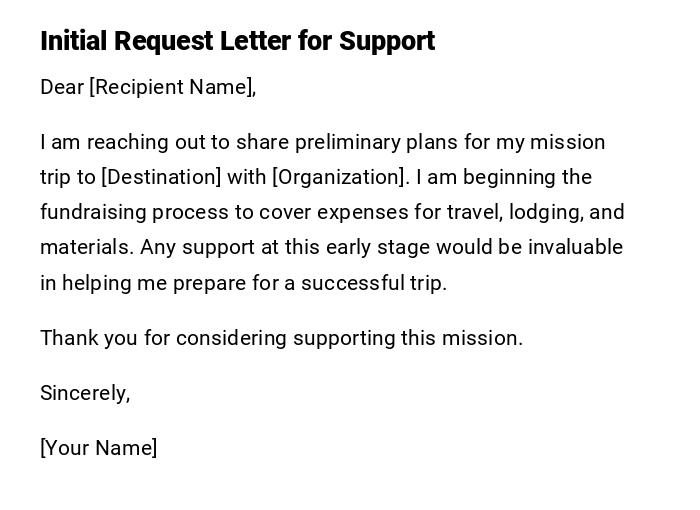This screenshot has width=700, height=510.
Task: Place cursor on the word "materials"
Action: [x=85, y=247]
